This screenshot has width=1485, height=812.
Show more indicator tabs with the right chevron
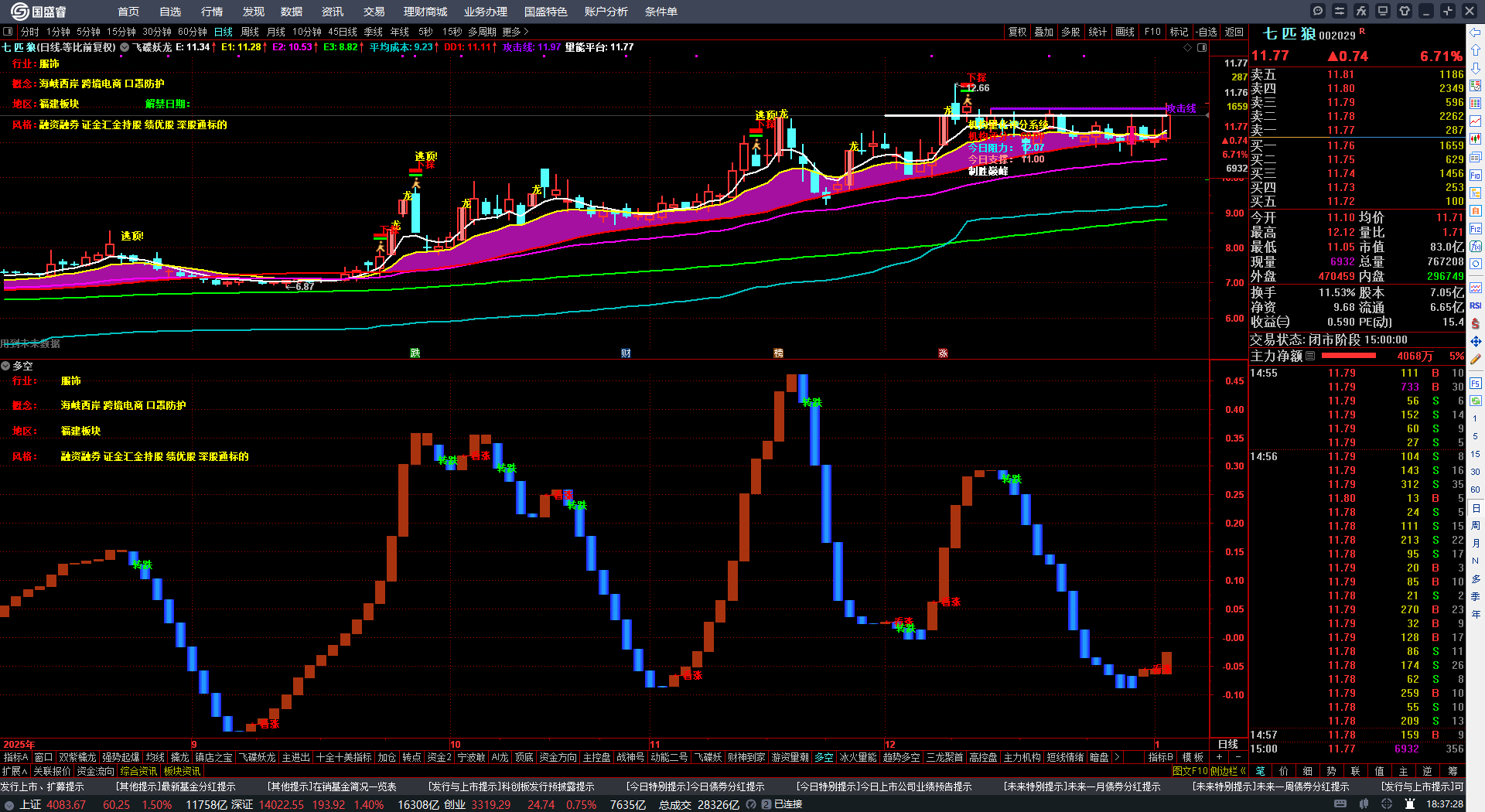(x=1116, y=757)
